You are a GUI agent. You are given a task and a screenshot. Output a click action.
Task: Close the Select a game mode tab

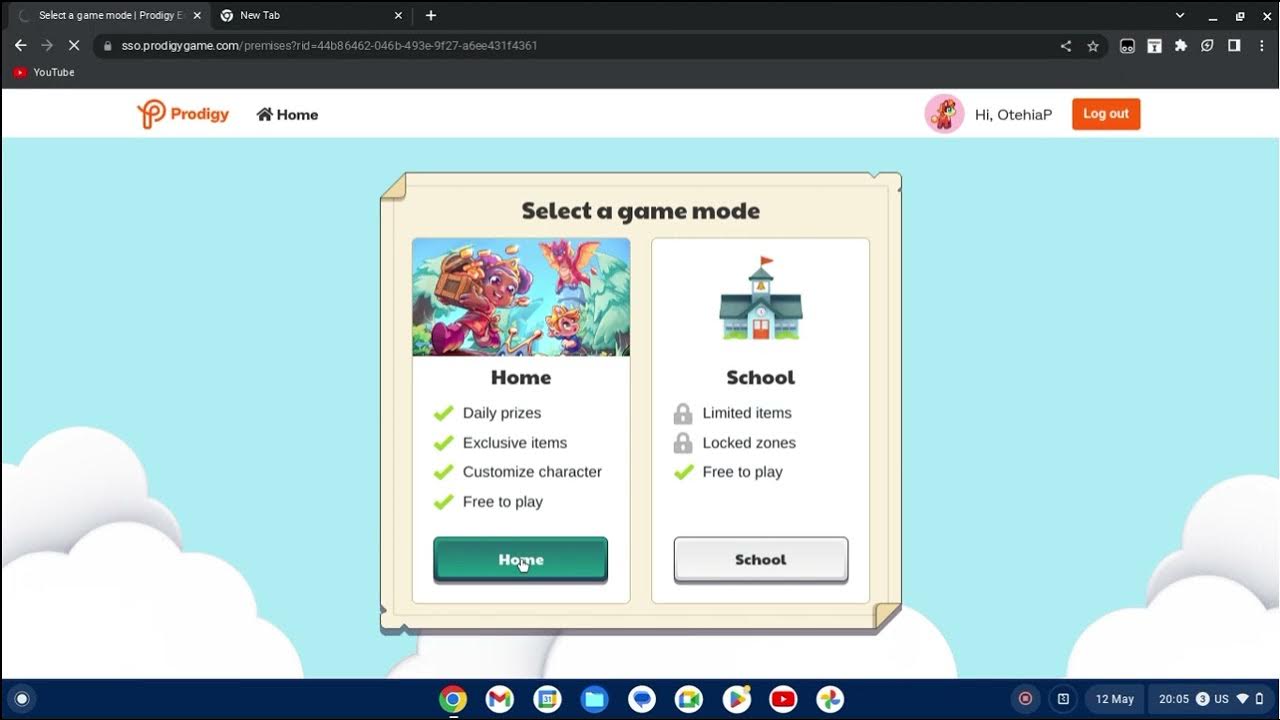pos(197,16)
